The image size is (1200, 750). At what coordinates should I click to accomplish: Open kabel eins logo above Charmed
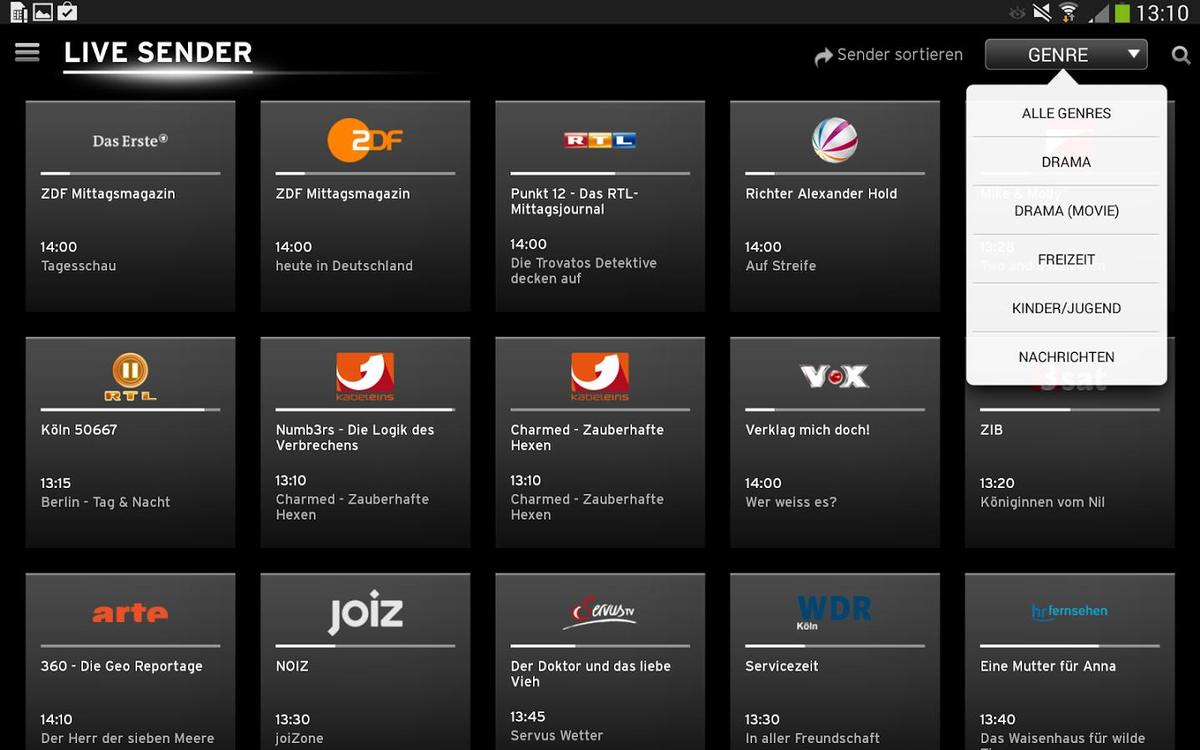(x=600, y=377)
